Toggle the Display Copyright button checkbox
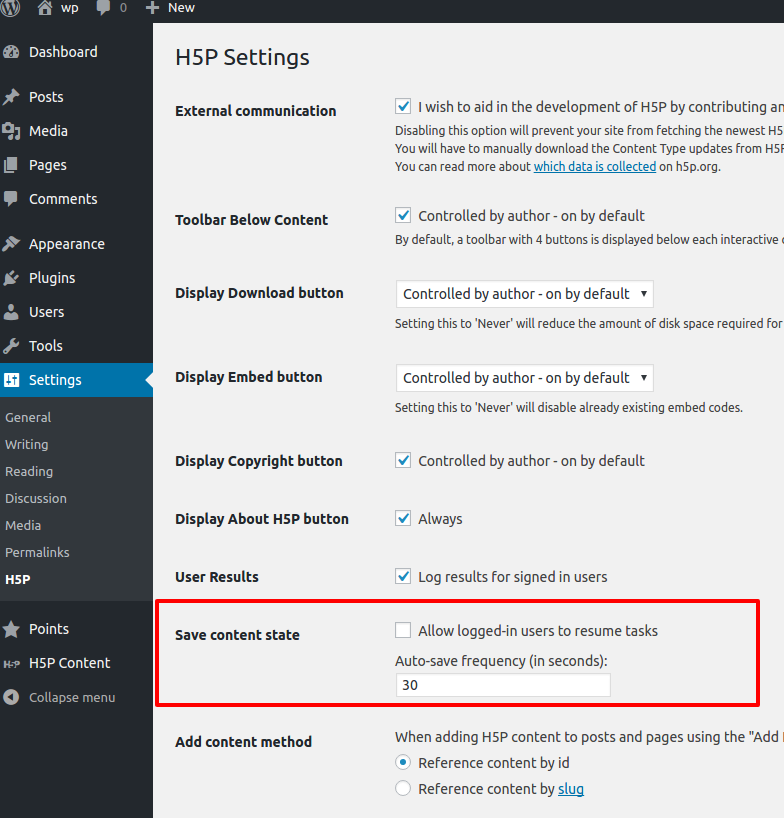 pyautogui.click(x=403, y=461)
